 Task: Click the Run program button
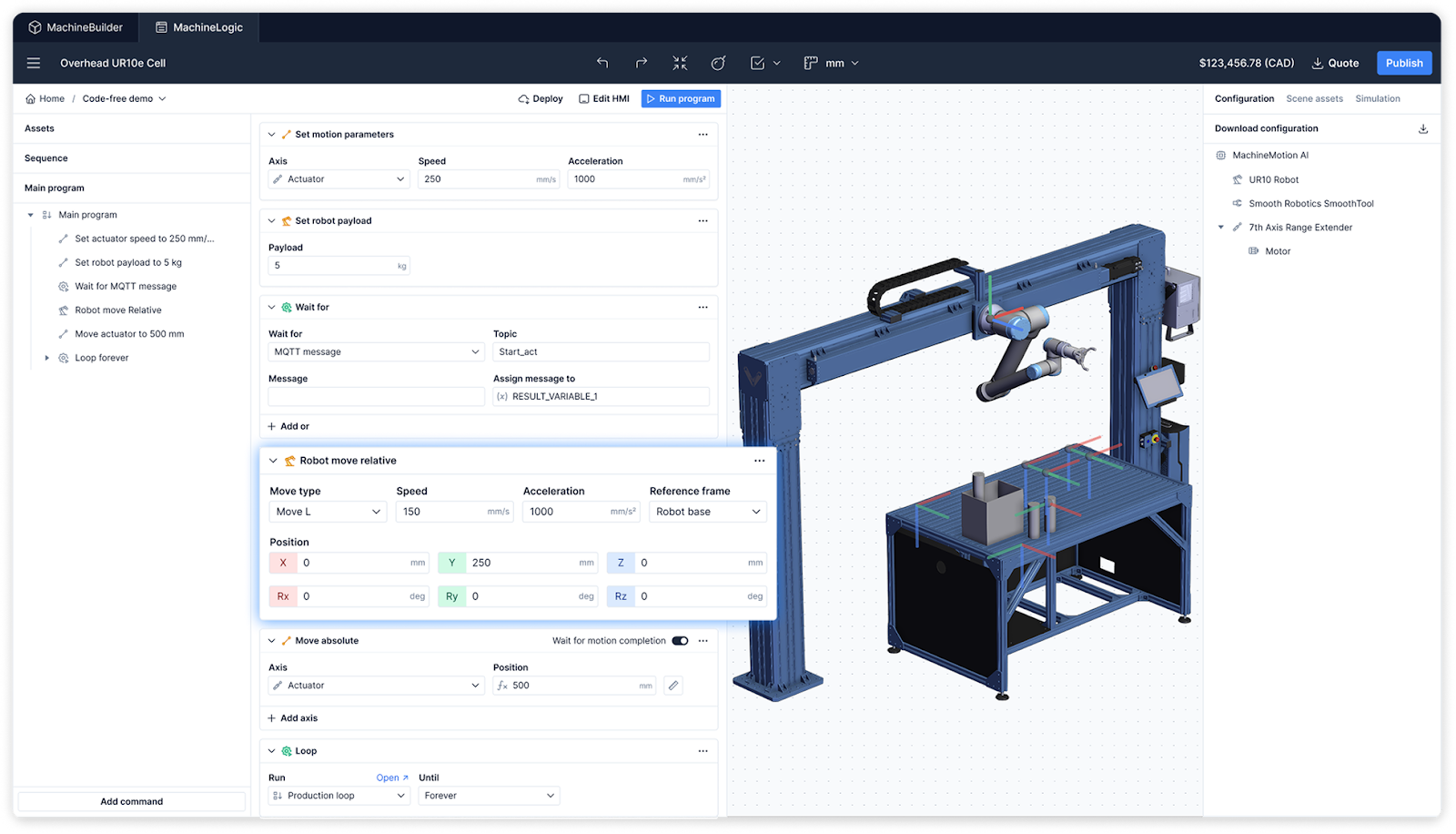click(x=681, y=98)
